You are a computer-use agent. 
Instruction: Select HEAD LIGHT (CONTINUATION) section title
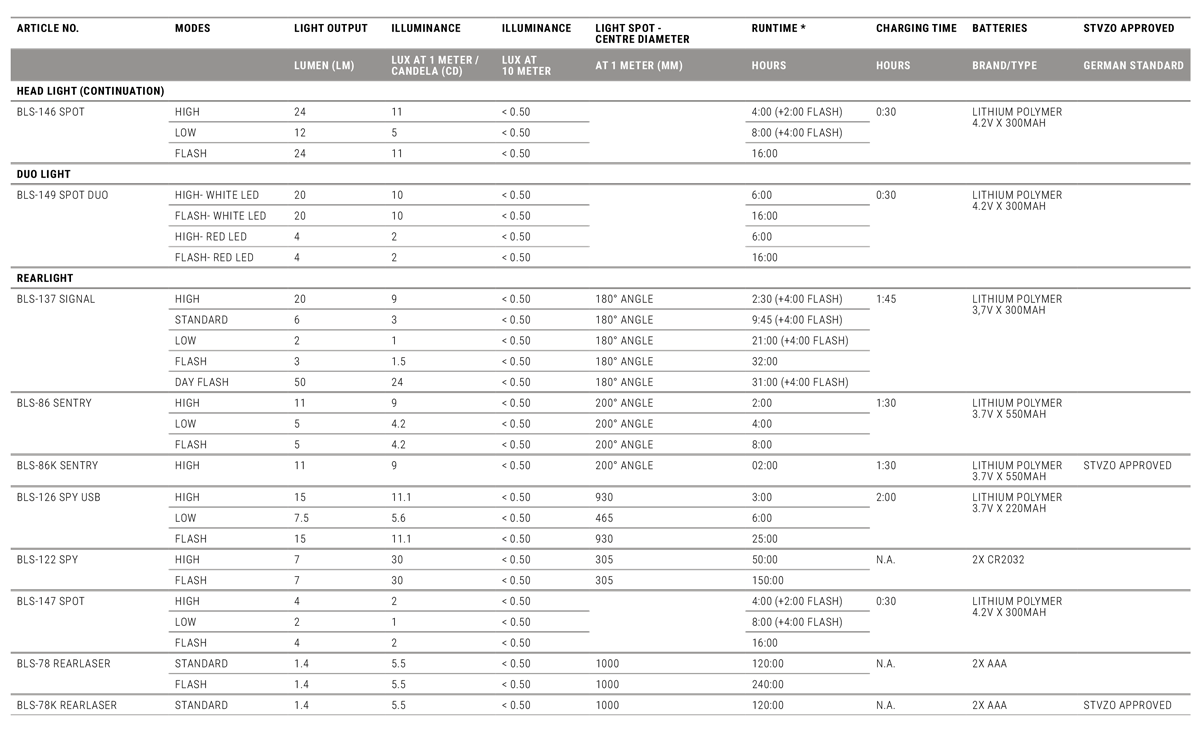(x=90, y=91)
